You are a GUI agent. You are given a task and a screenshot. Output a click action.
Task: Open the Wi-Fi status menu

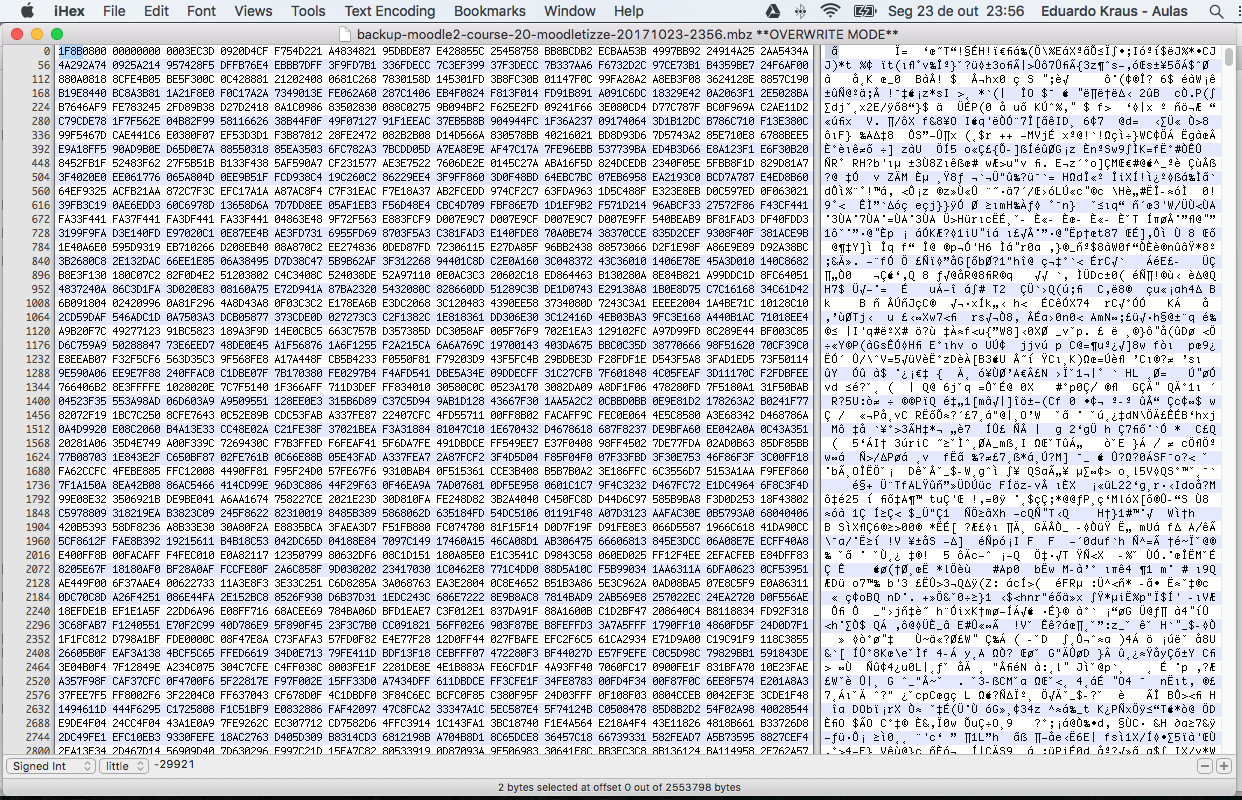pyautogui.click(x=830, y=11)
